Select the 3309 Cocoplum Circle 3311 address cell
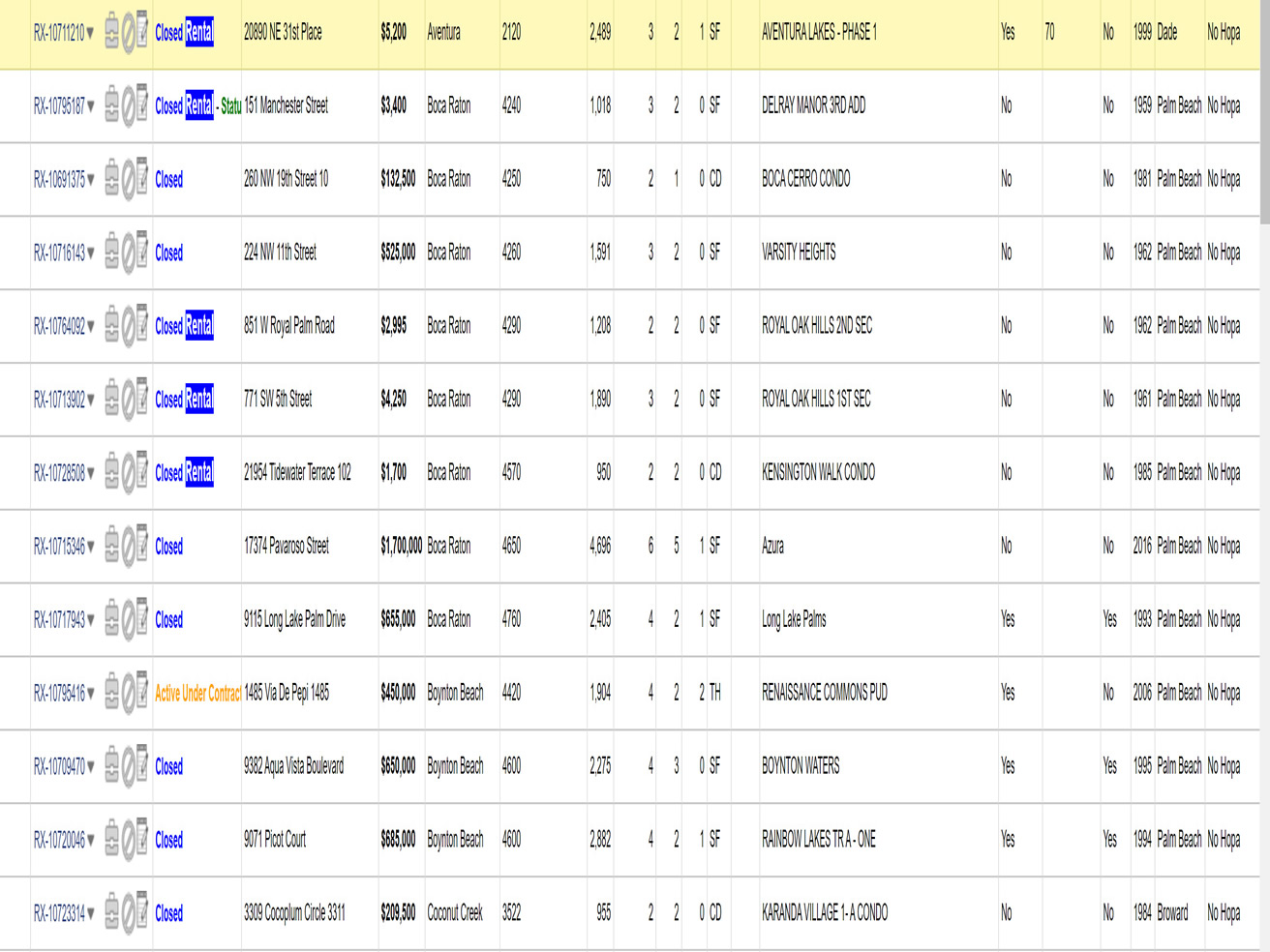Viewport: 1270px width, 952px height. (x=294, y=912)
